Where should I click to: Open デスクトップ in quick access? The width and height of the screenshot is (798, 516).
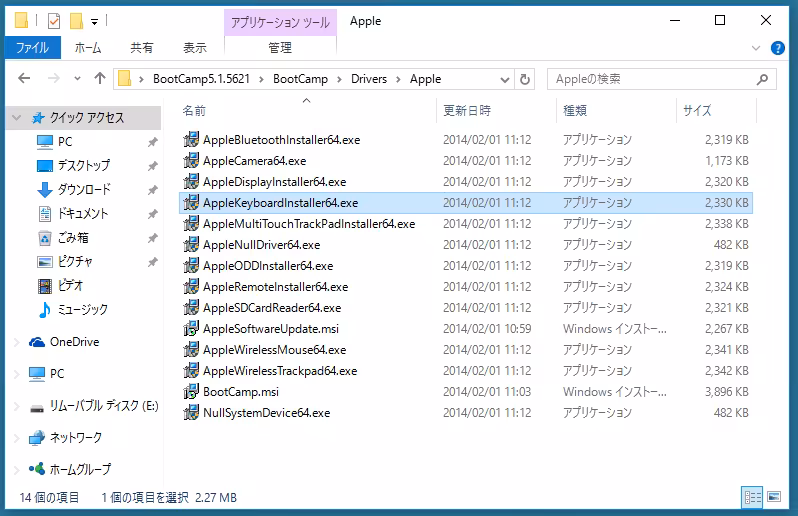[84, 165]
